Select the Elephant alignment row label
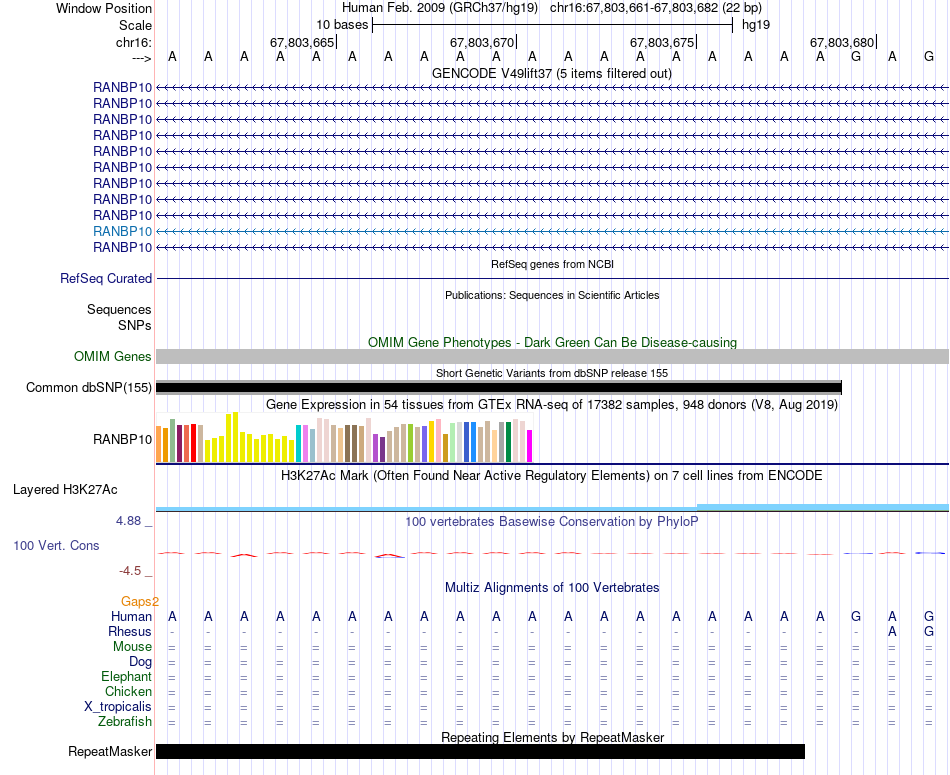The height and width of the screenshot is (775, 950). click(127, 677)
